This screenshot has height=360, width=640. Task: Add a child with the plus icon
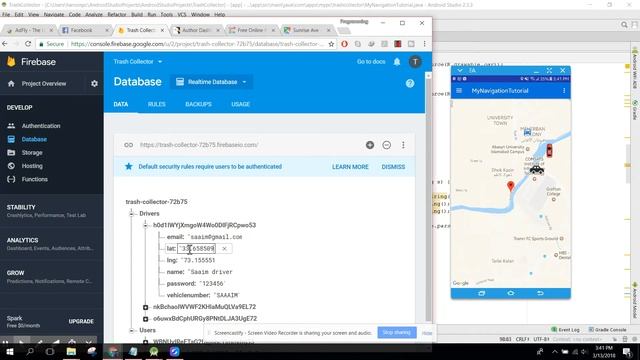(370, 145)
